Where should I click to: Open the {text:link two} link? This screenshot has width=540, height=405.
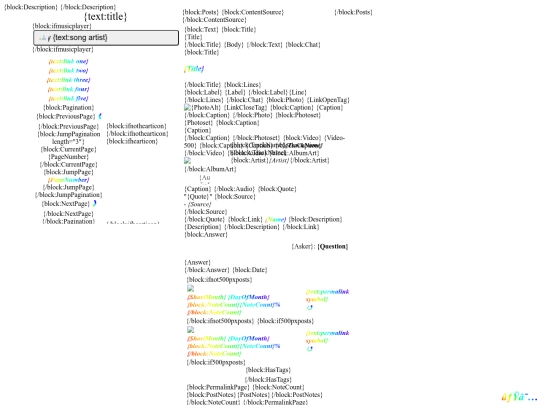pos(69,71)
